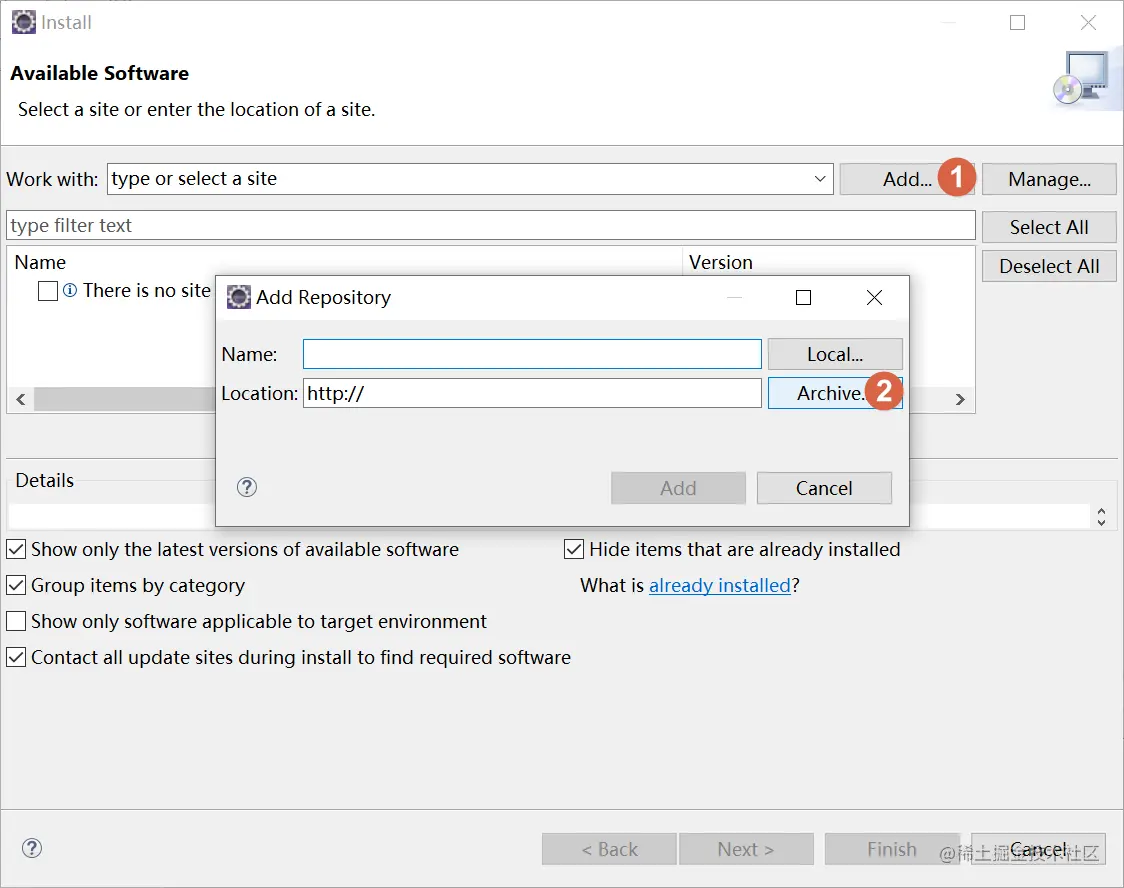Maximize the Add Repository dialog

pyautogui.click(x=804, y=297)
